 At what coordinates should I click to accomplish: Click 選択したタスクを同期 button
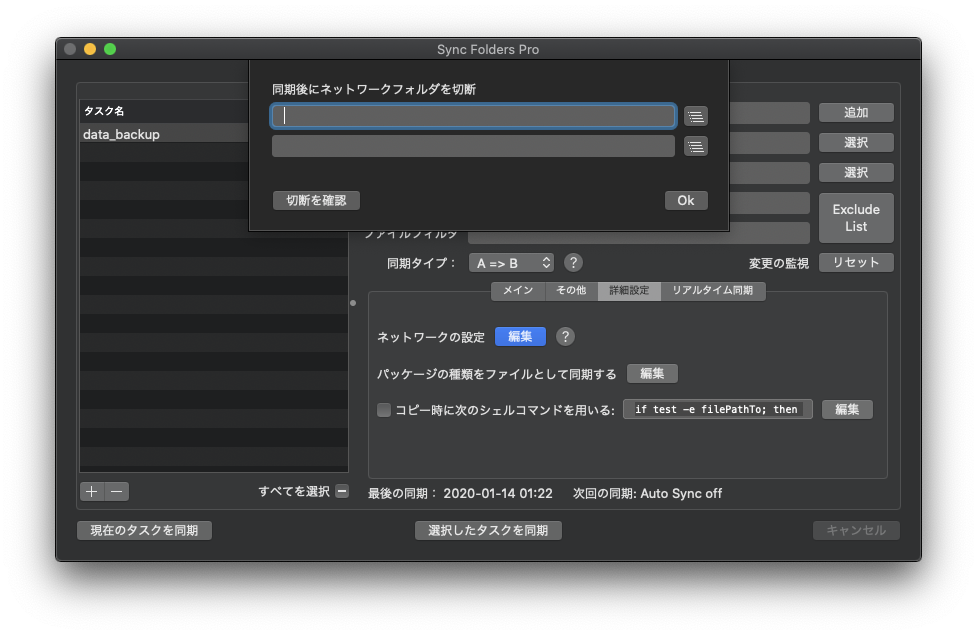pyautogui.click(x=488, y=530)
